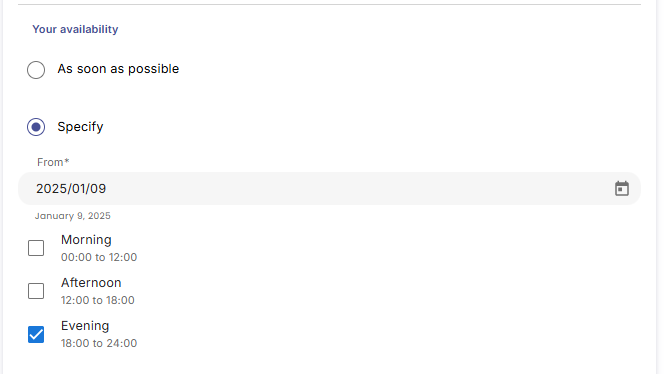Select the Specify radio button
The width and height of the screenshot is (665, 374).
pyautogui.click(x=36, y=127)
